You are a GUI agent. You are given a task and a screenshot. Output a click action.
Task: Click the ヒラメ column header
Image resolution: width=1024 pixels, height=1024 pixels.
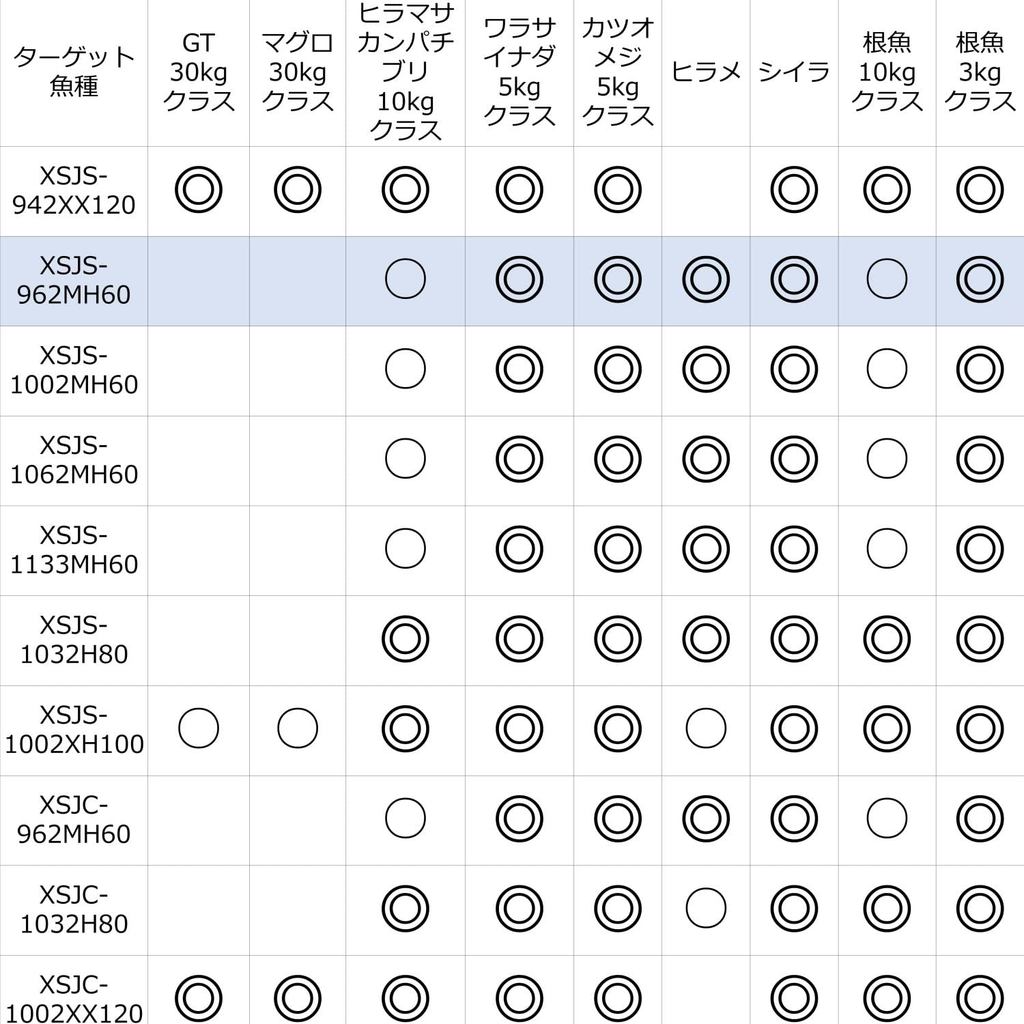click(x=705, y=71)
